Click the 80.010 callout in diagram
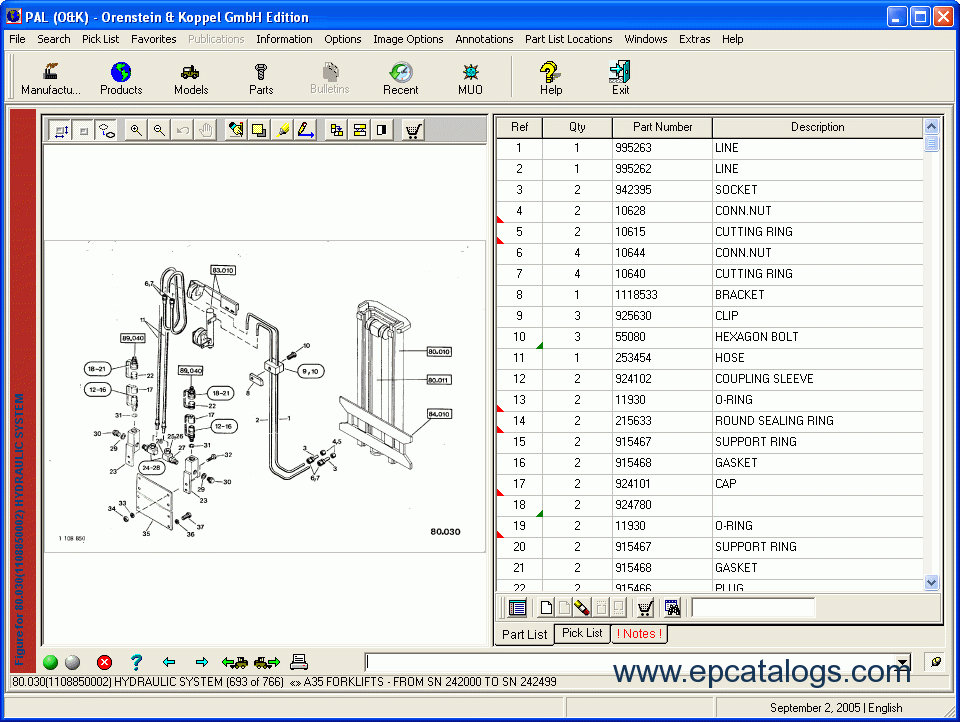 click(439, 352)
